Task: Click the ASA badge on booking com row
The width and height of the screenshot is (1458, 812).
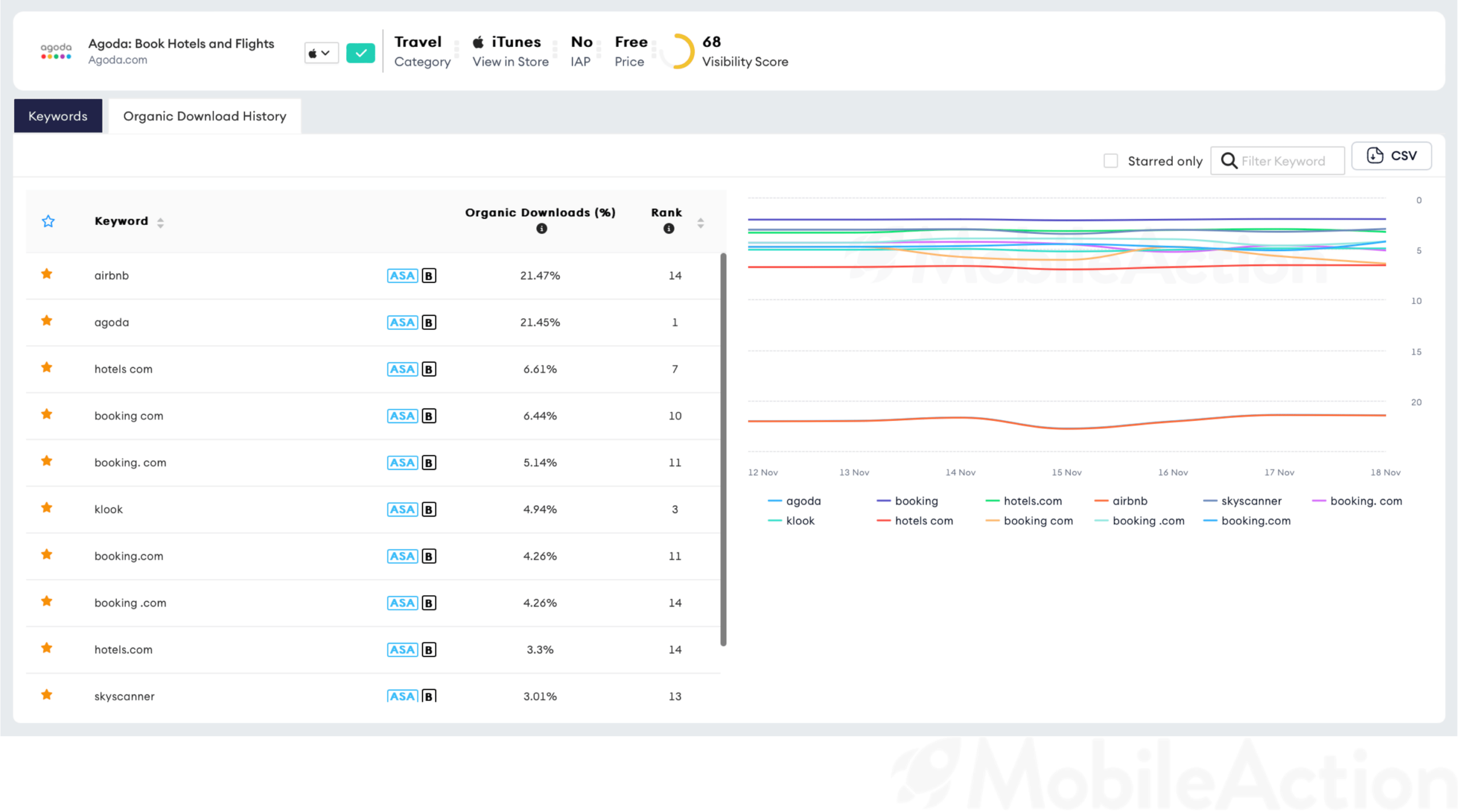Action: pos(403,416)
